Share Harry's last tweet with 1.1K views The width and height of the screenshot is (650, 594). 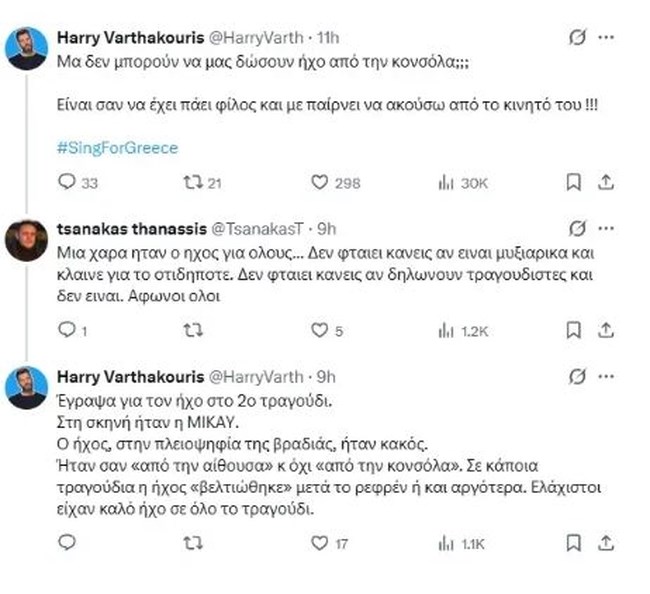tap(605, 543)
